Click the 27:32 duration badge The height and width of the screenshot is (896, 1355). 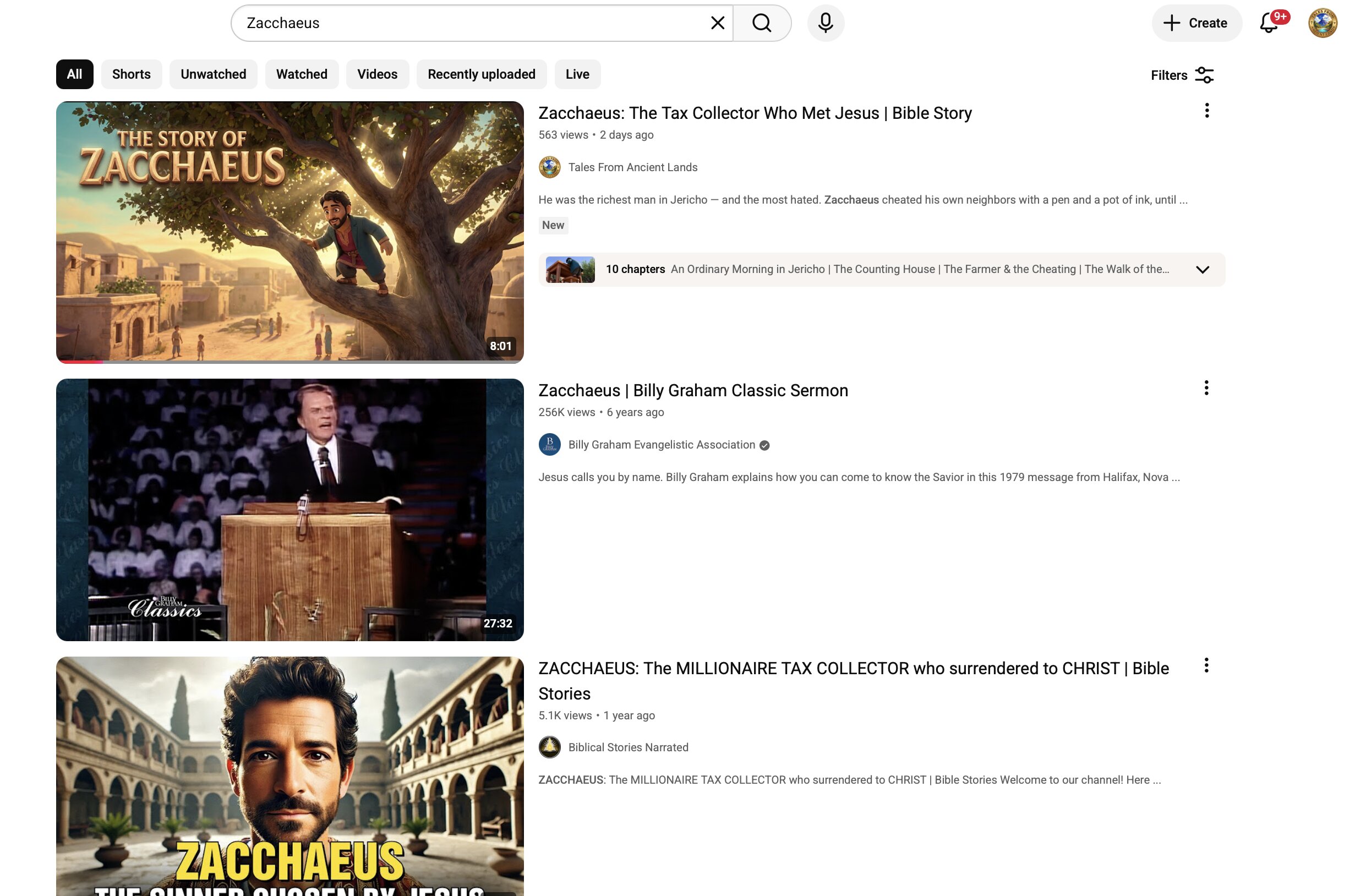click(498, 624)
